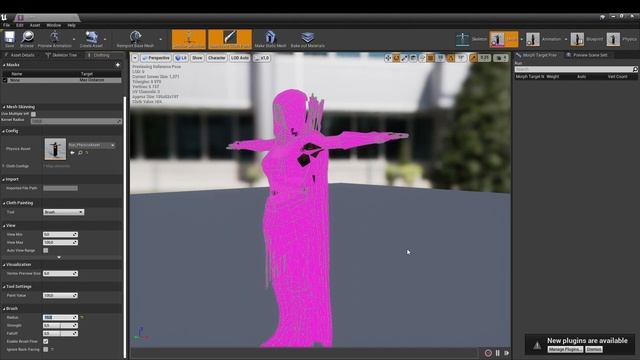Click the Lit view mode button
The width and height of the screenshot is (640, 360).
tap(181, 58)
